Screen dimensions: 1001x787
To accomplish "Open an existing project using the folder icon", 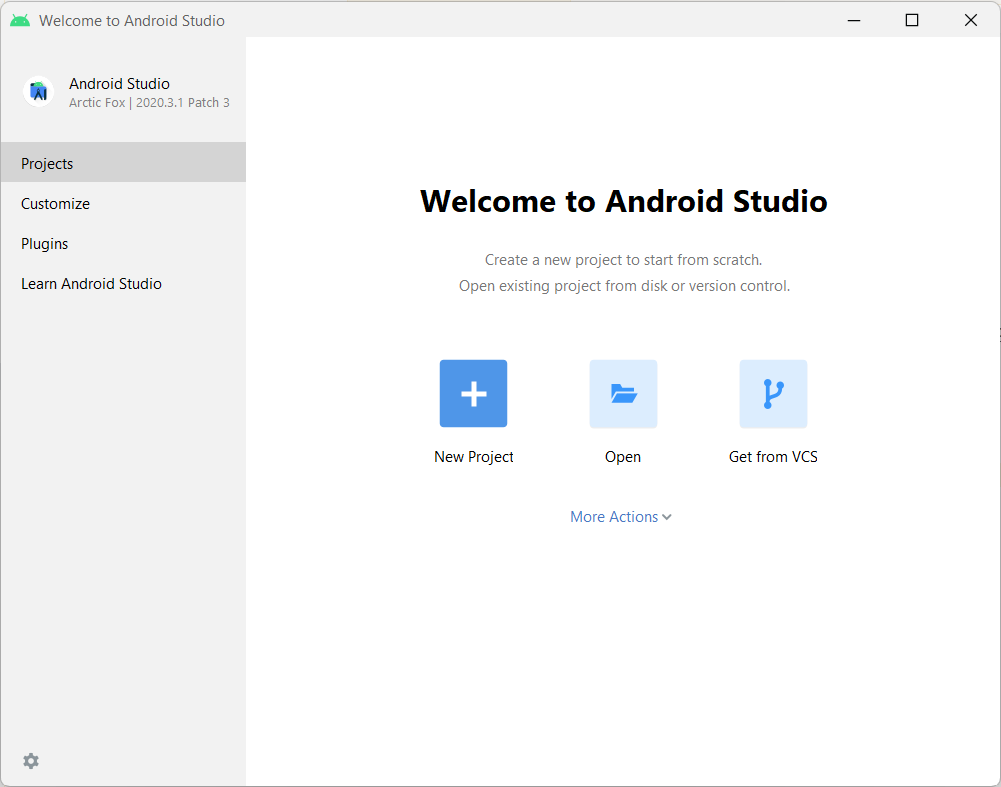I will (x=622, y=393).
